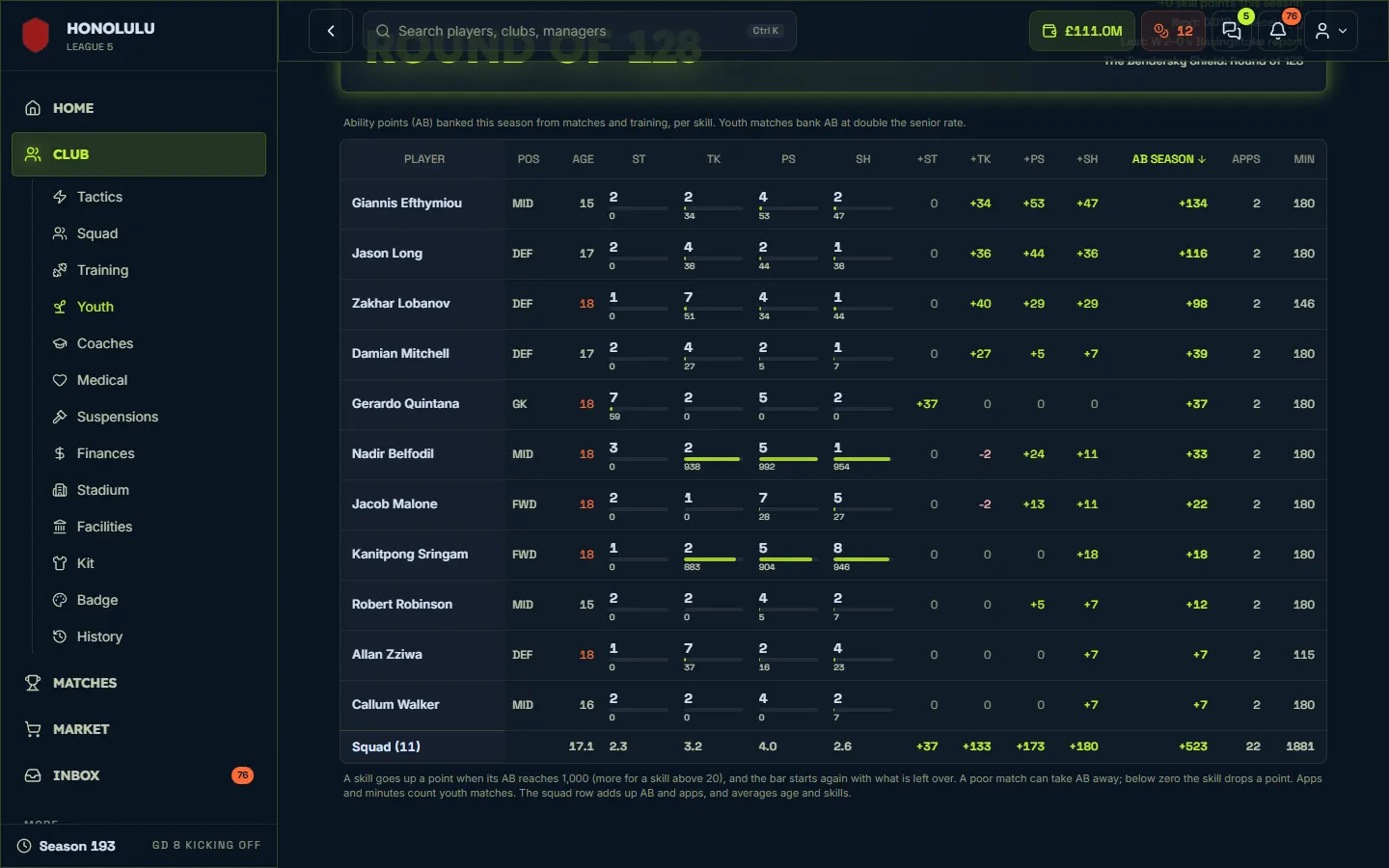Click the Finances dollar icon

click(x=60, y=453)
